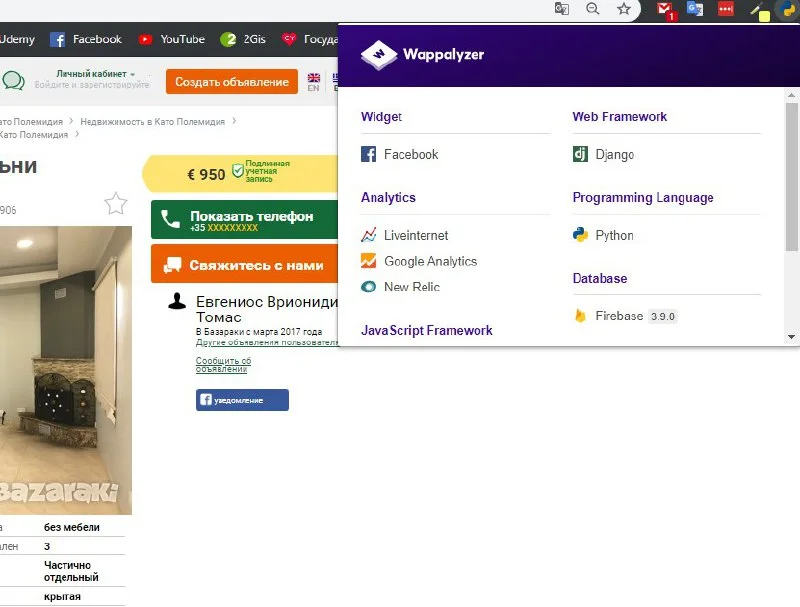Click the red password manager extension icon

[726, 9]
